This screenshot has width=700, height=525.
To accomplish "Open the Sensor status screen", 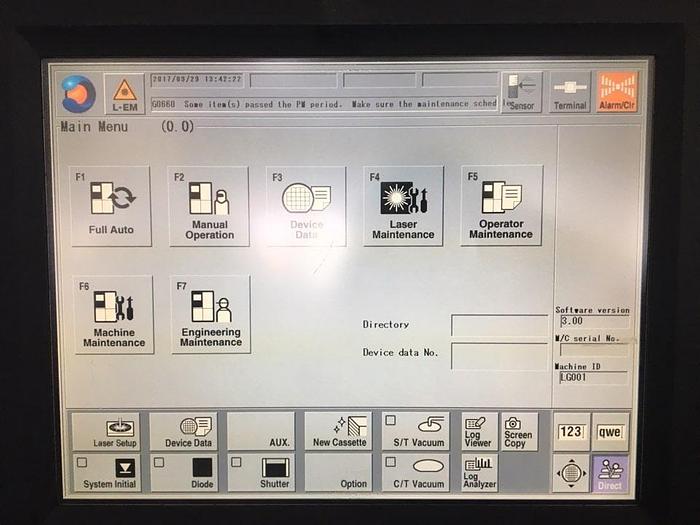I will coord(521,92).
